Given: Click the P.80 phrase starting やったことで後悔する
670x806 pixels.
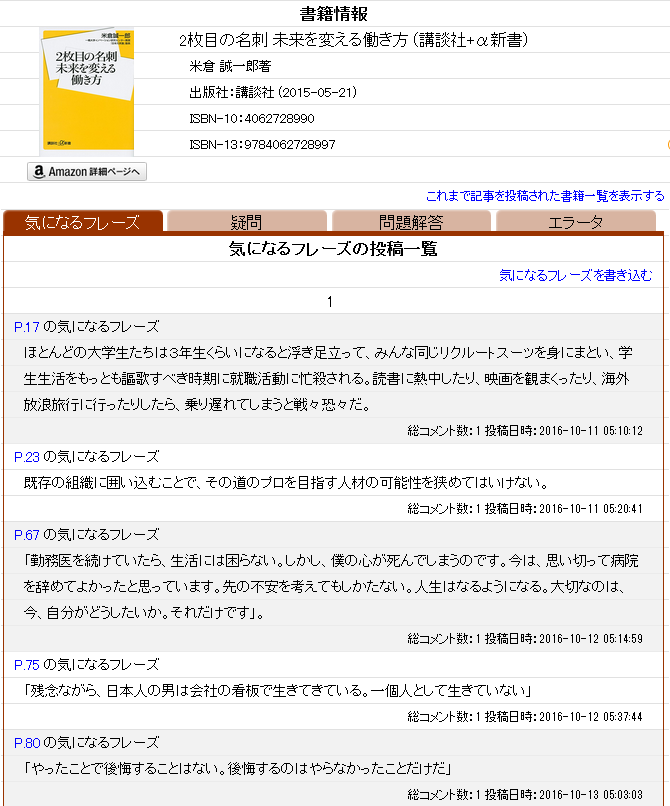Looking at the screenshot, I should [x=238, y=769].
